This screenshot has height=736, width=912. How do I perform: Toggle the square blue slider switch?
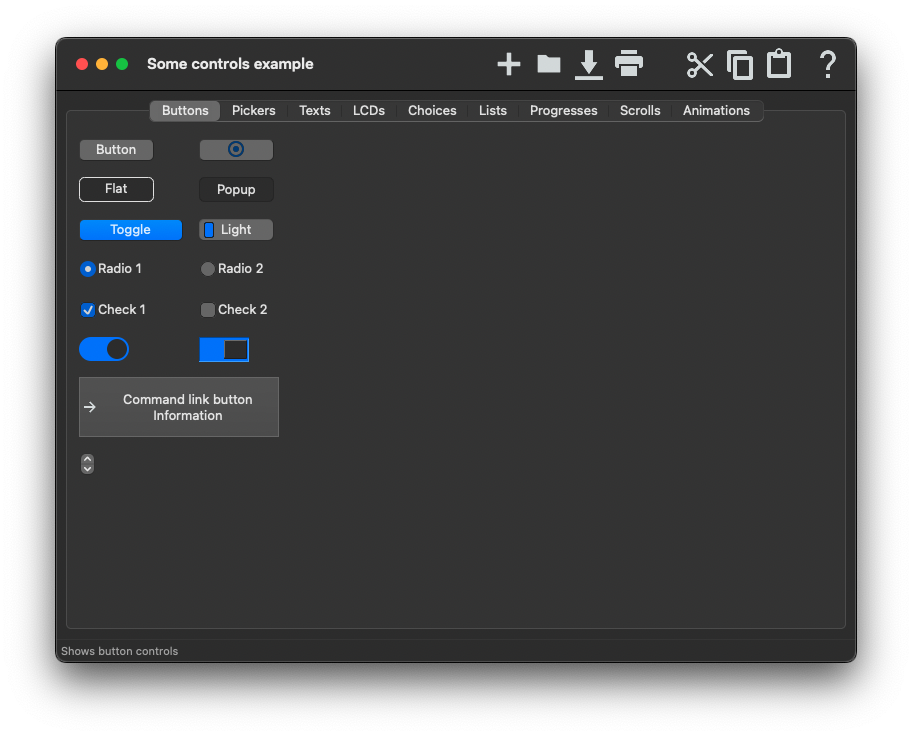pyautogui.click(x=224, y=350)
